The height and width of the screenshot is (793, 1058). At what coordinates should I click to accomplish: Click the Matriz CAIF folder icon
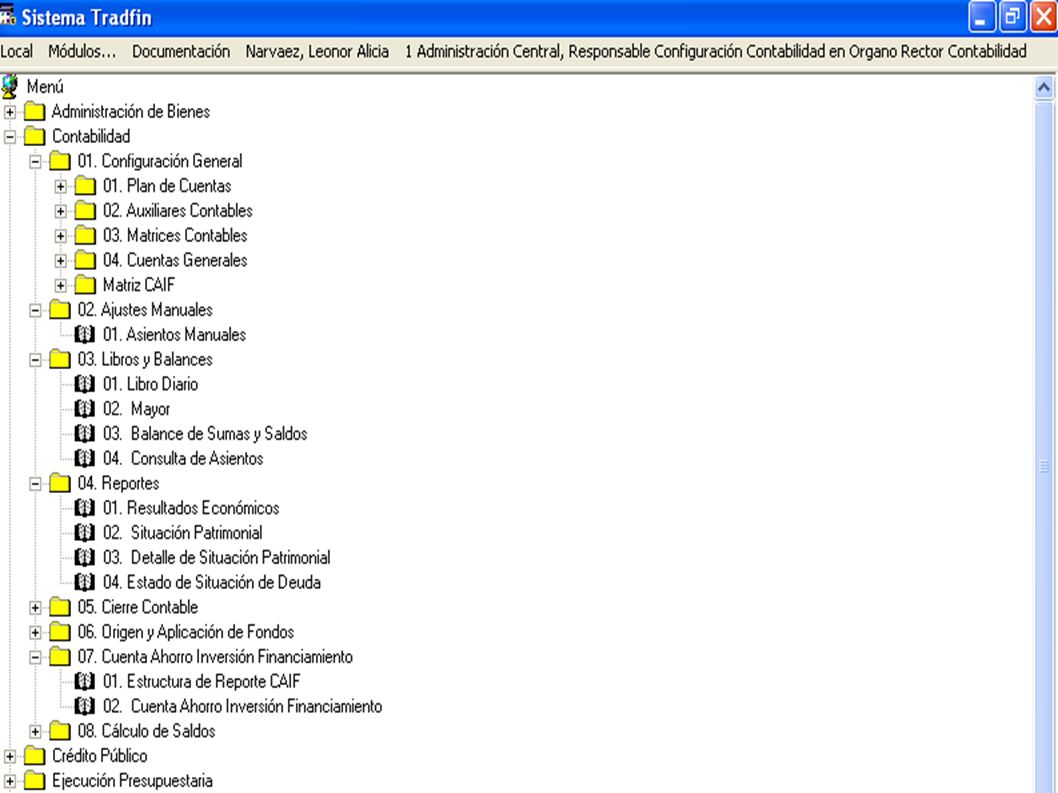pos(85,285)
